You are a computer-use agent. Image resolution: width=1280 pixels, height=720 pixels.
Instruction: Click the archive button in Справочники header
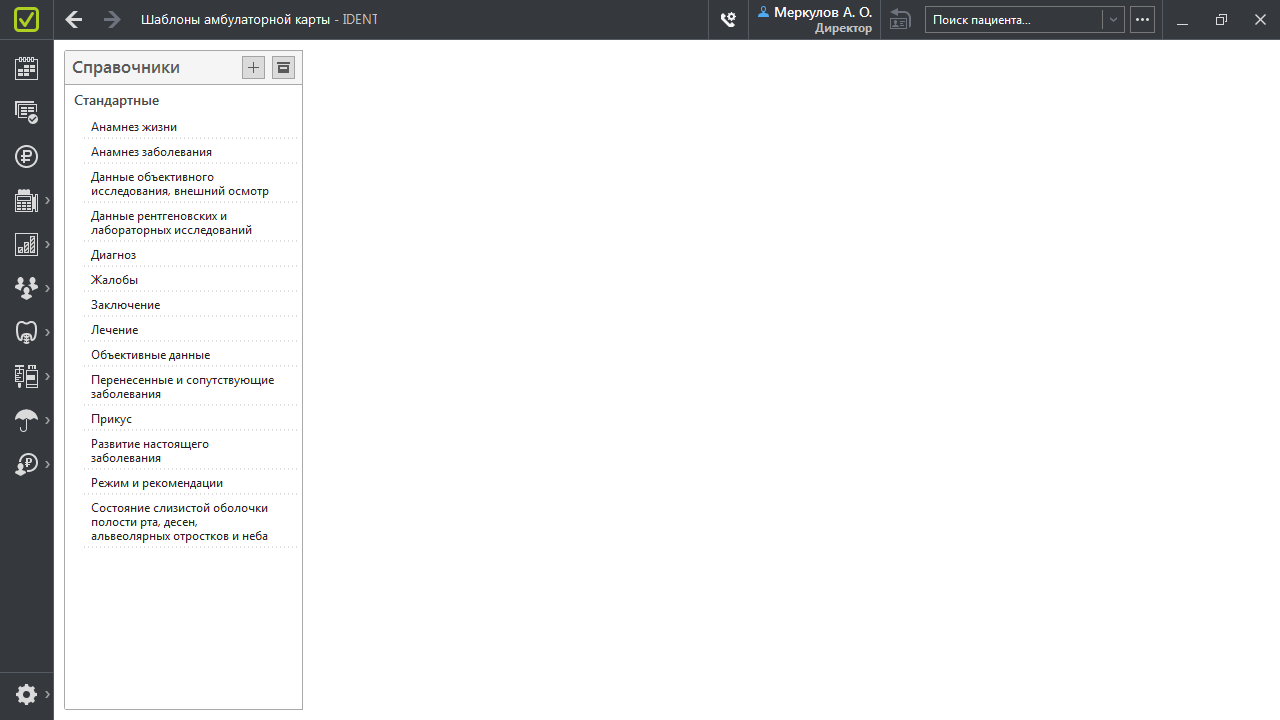pos(283,68)
